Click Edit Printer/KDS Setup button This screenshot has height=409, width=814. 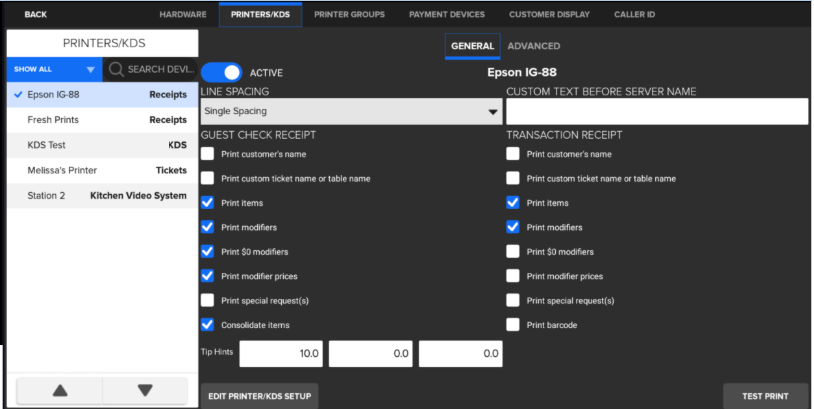[259, 396]
